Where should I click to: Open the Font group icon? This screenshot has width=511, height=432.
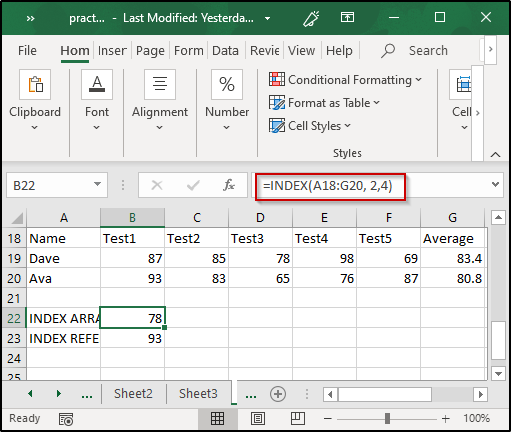[97, 84]
